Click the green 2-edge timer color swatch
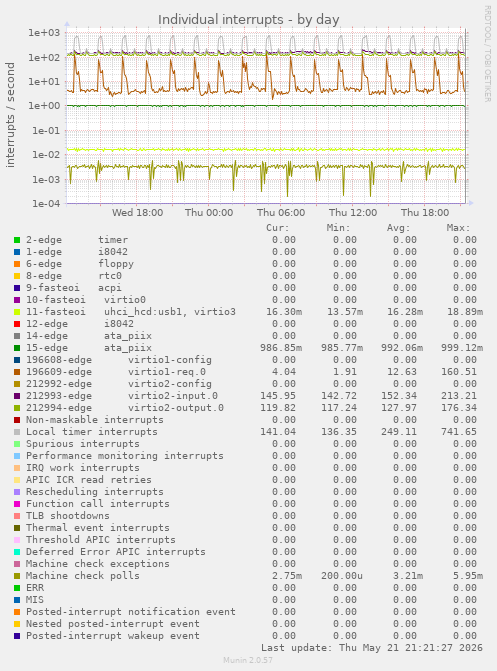Image resolution: width=497 pixels, height=671 pixels. pos(17,240)
